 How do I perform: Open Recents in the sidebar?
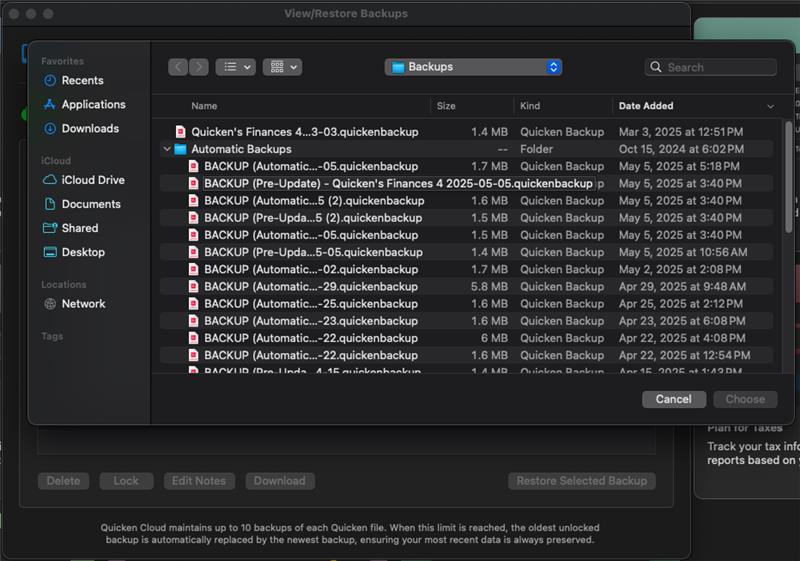point(73,81)
